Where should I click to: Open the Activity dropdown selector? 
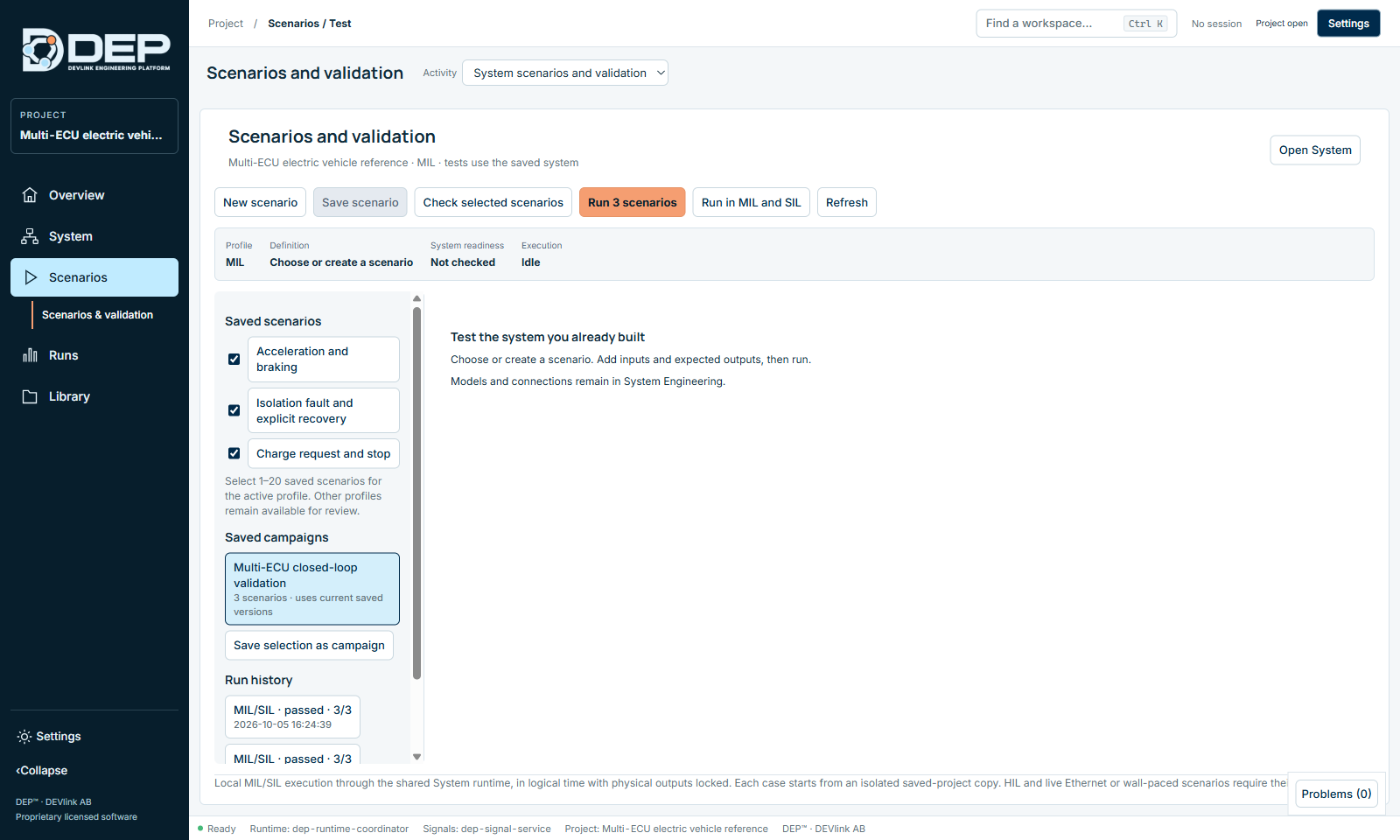(x=565, y=73)
